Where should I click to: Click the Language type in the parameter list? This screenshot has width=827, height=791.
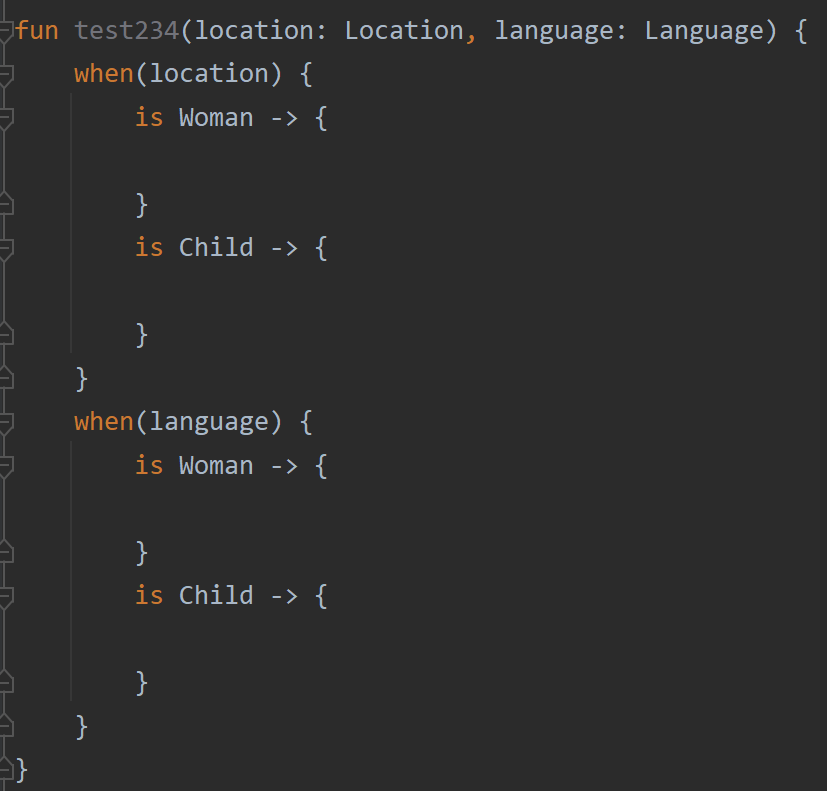tap(704, 32)
